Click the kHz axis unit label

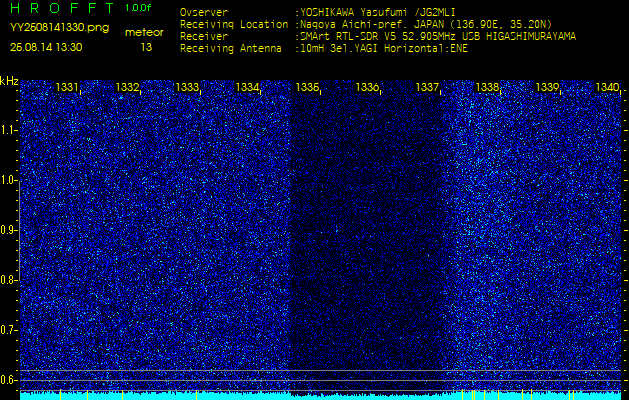9,81
